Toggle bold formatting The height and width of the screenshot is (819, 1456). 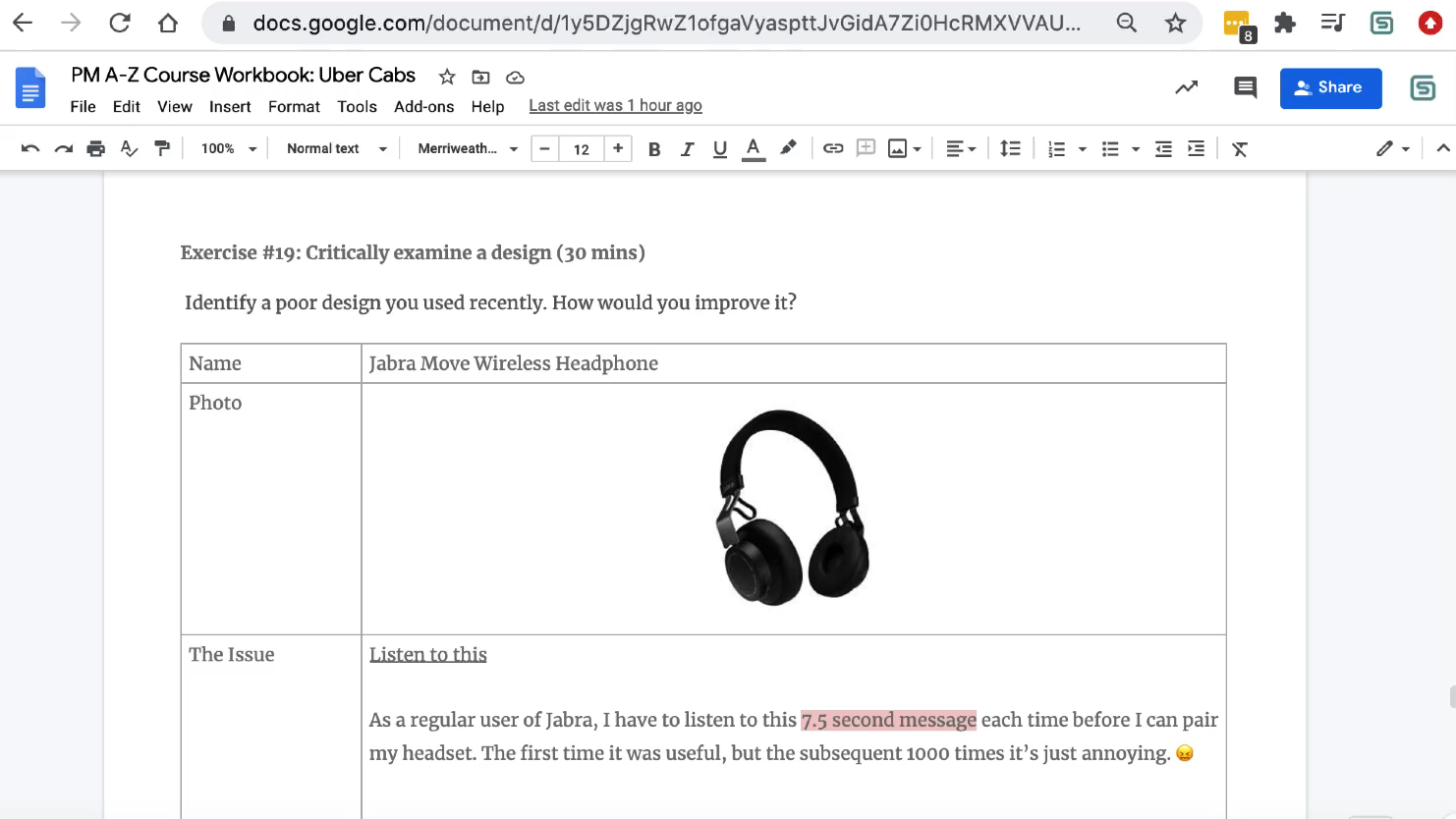coord(654,148)
